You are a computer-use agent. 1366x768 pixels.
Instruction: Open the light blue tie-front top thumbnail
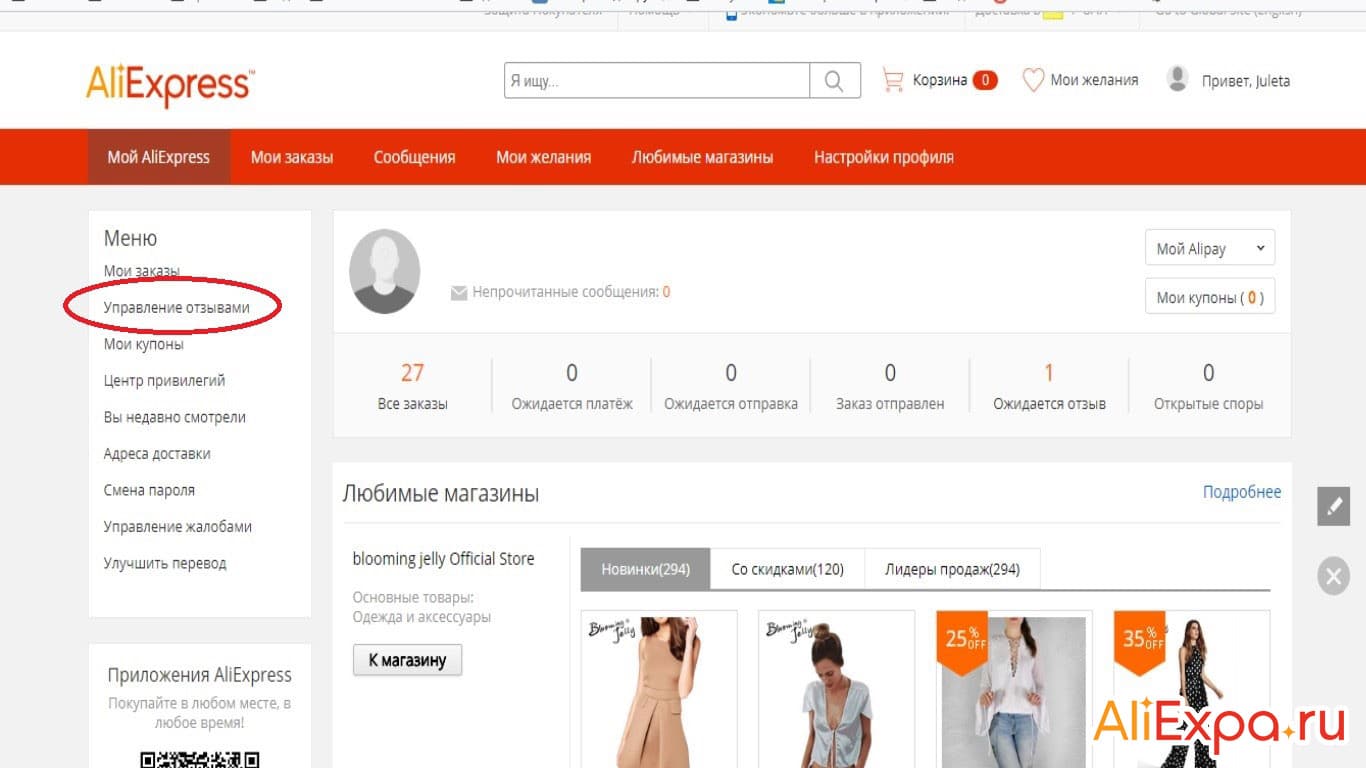point(837,689)
